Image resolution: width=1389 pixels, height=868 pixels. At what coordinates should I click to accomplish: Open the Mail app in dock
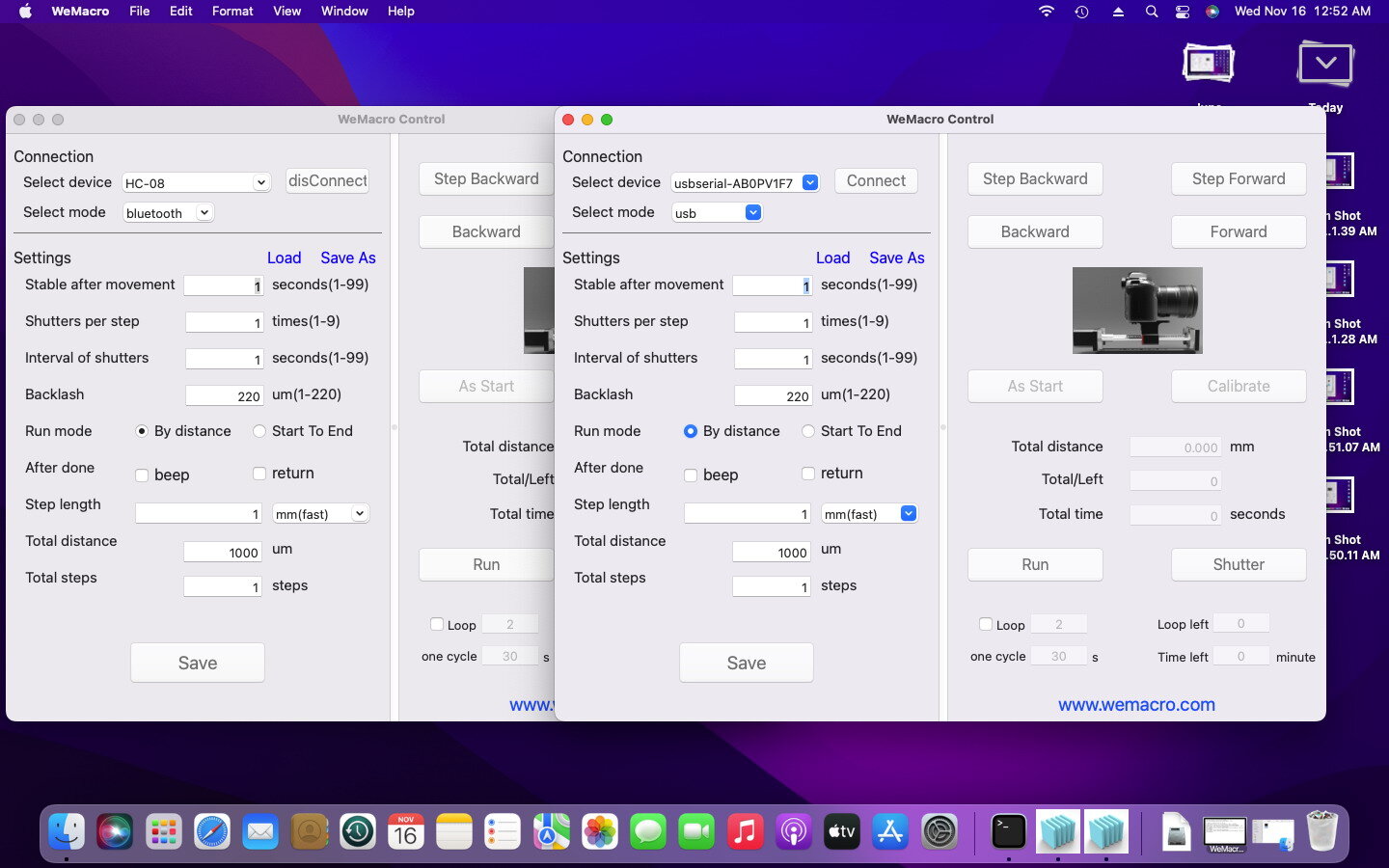tap(260, 830)
